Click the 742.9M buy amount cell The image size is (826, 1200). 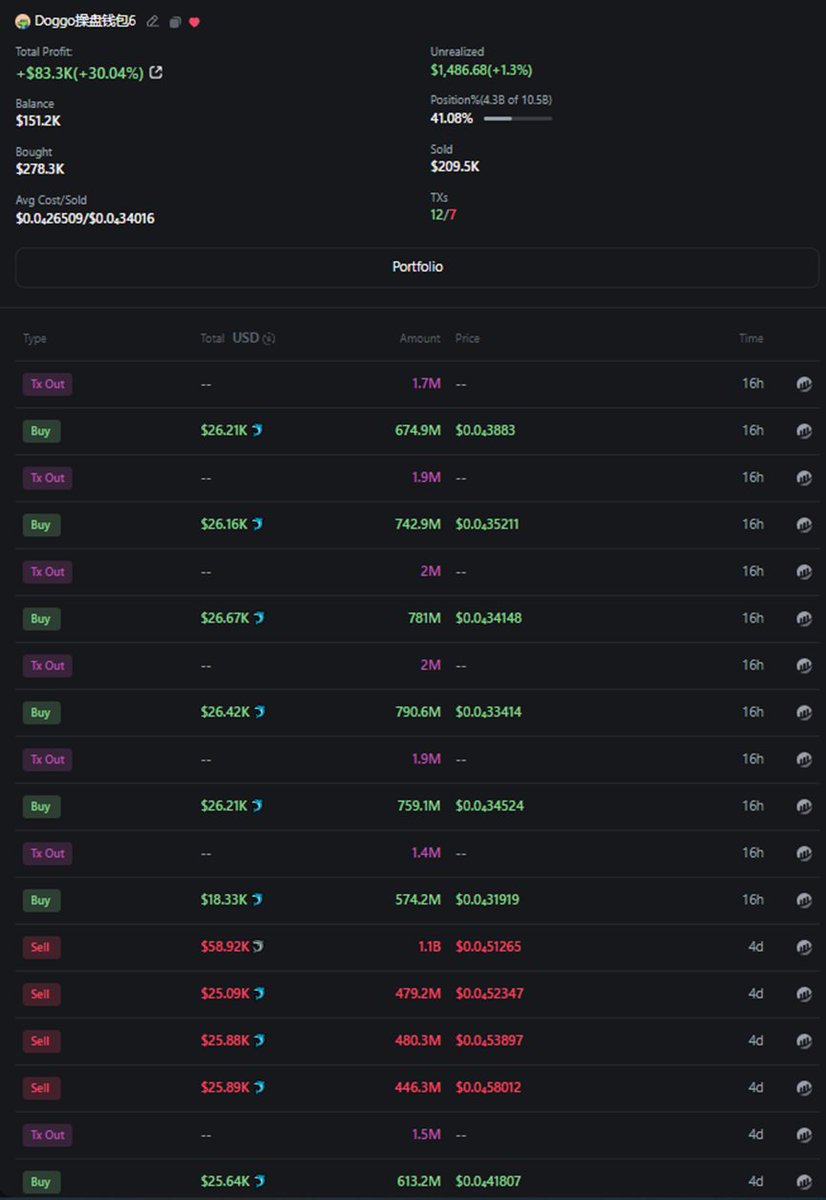[x=418, y=525]
